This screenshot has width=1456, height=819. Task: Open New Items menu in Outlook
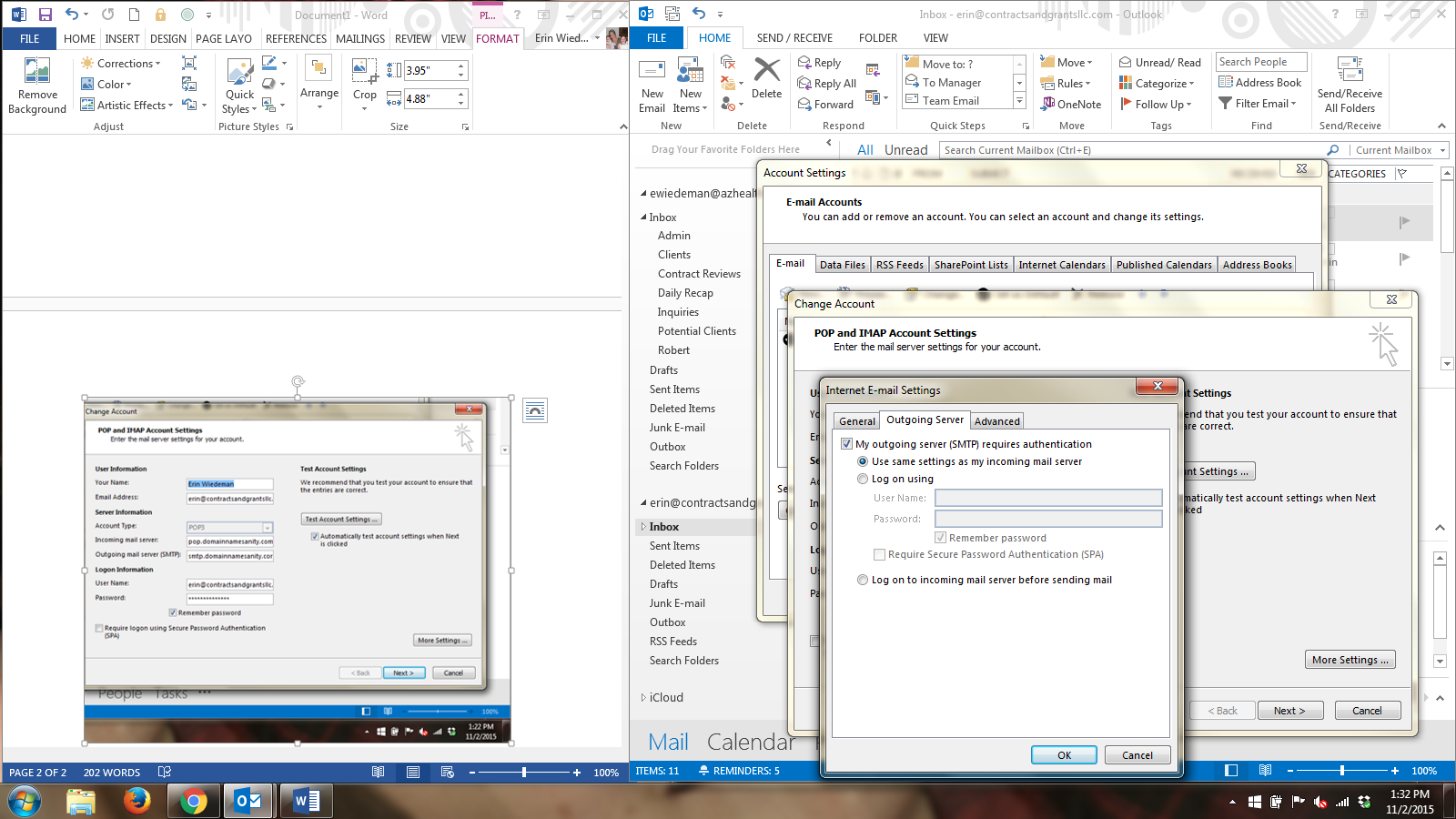pyautogui.click(x=691, y=86)
